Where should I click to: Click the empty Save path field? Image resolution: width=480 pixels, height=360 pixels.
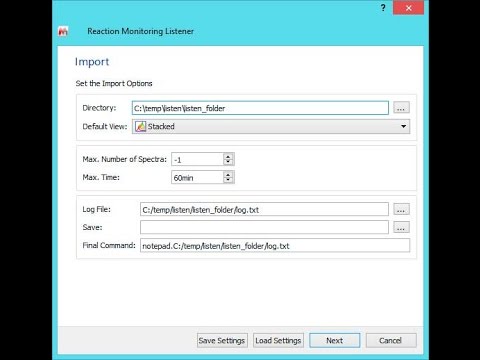pos(264,227)
